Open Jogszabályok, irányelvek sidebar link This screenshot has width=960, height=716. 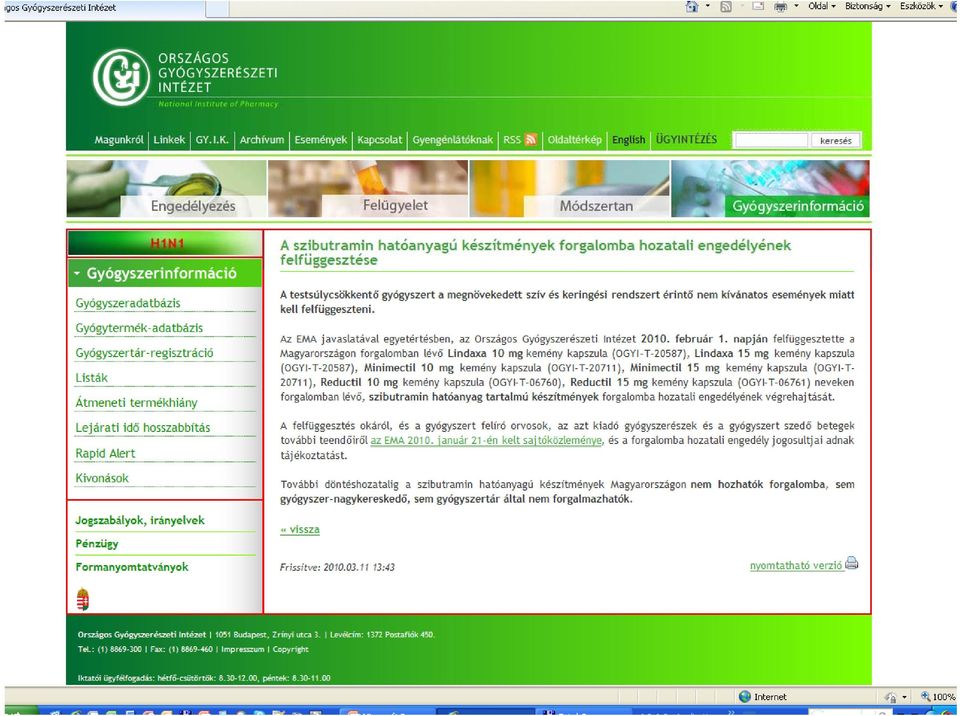(x=140, y=521)
